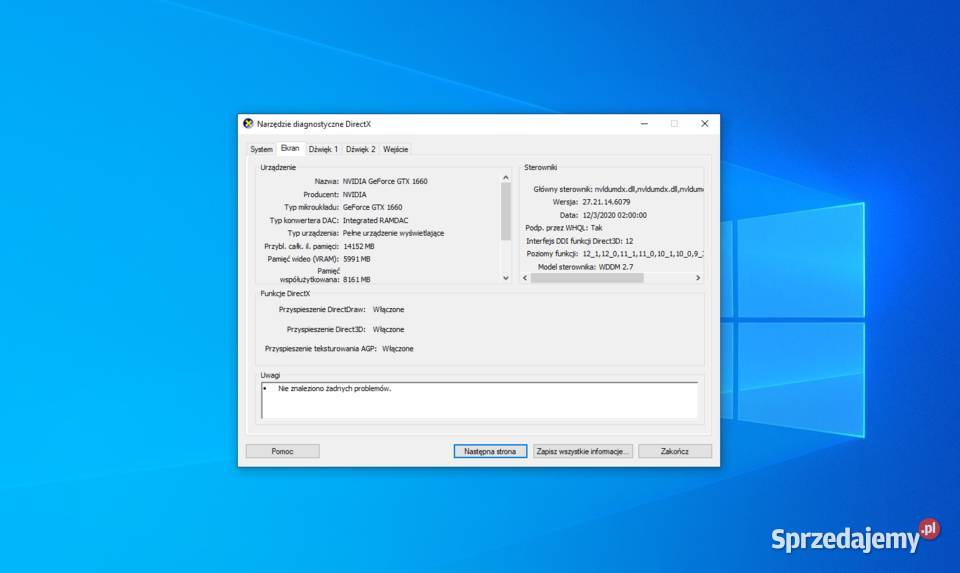Click the 5991 MB VRAM value
Viewport: 960px width, 573px height.
[357, 259]
